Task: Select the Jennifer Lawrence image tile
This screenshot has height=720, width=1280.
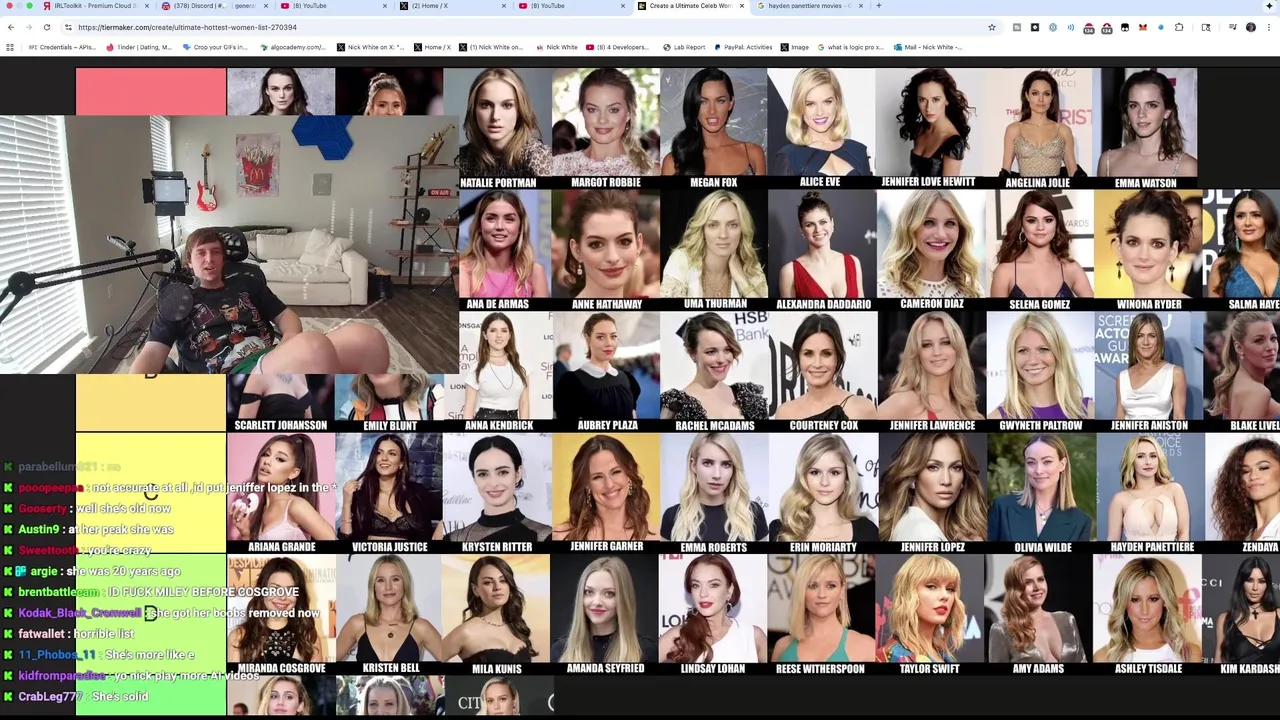Action: tap(931, 372)
